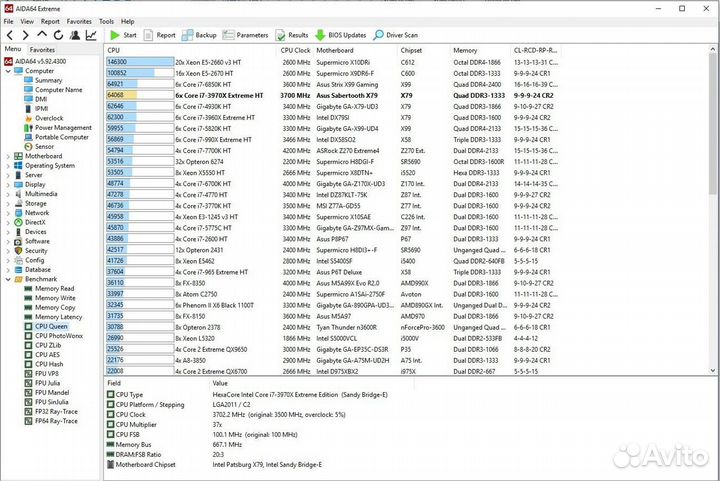
Task: Open the File menu
Action: pos(8,21)
